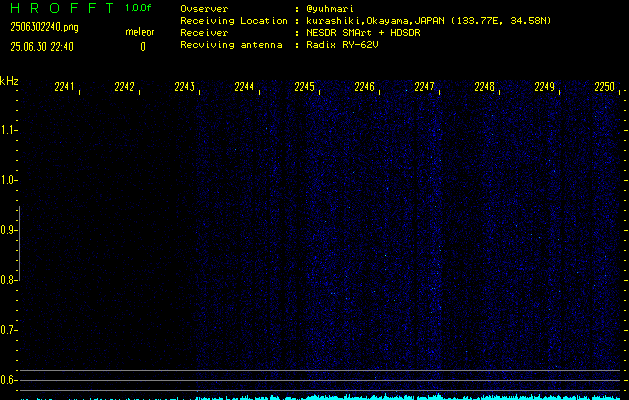This screenshot has height=400, width=629.
Task: Click the kHz axis unit label
Action: (x=9, y=81)
